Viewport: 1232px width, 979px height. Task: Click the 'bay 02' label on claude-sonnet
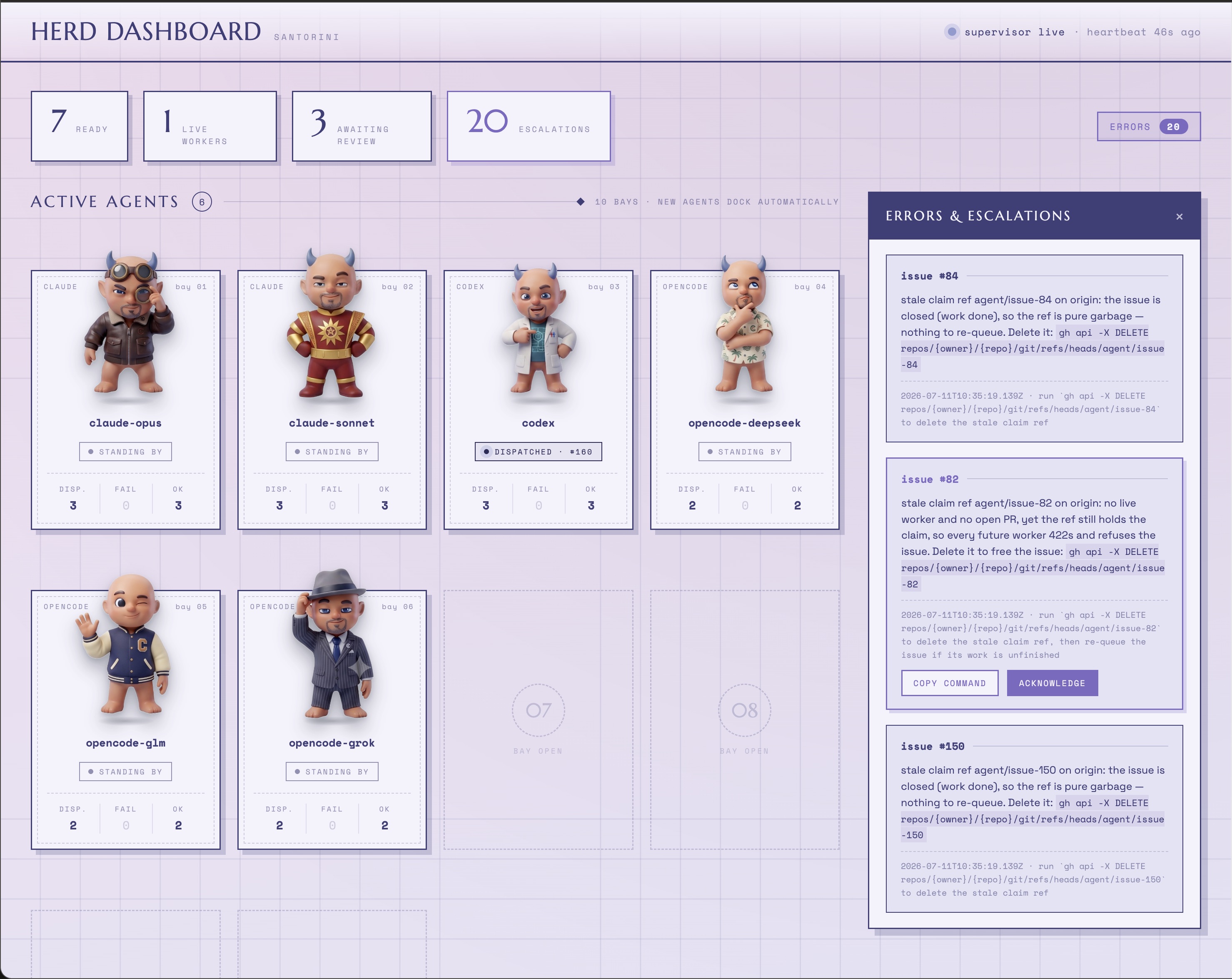(397, 286)
